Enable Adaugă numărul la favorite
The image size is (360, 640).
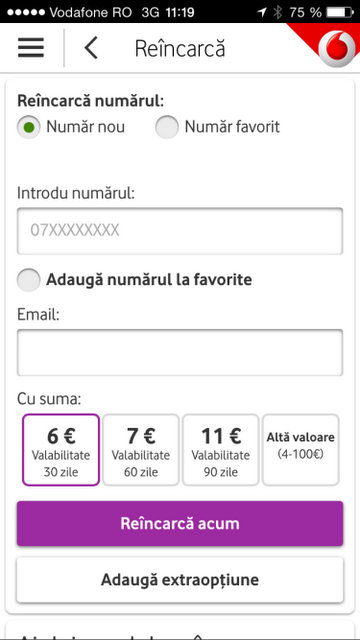(29, 280)
